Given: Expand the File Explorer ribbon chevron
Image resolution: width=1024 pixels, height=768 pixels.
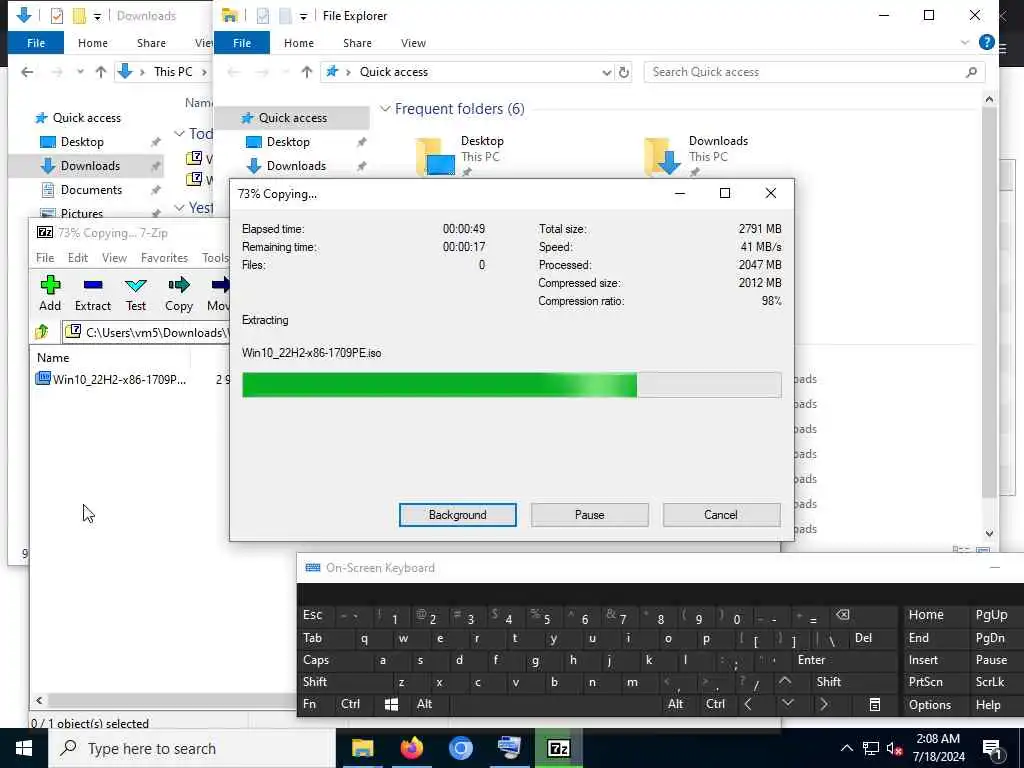Looking at the screenshot, I should (x=965, y=42).
